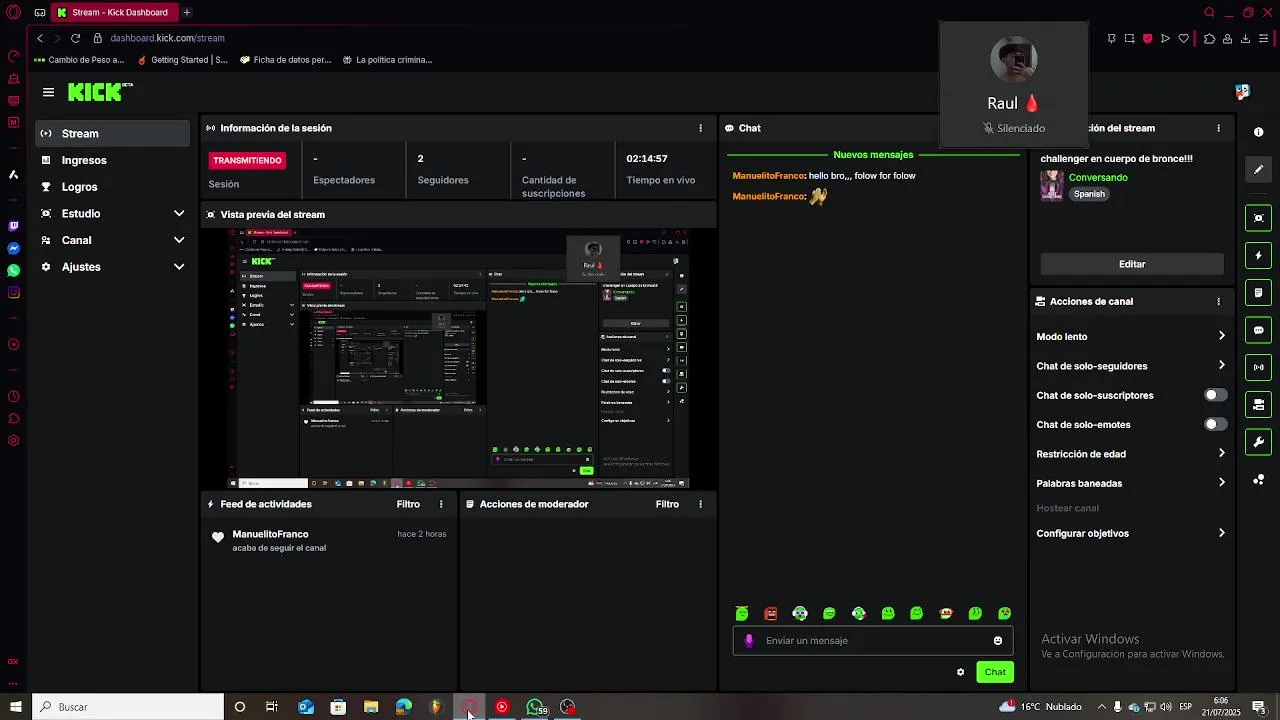Toggle the chat bubble widget icon
Image resolution: width=1280 pixels, height=720 pixels.
pyautogui.click(x=1258, y=330)
